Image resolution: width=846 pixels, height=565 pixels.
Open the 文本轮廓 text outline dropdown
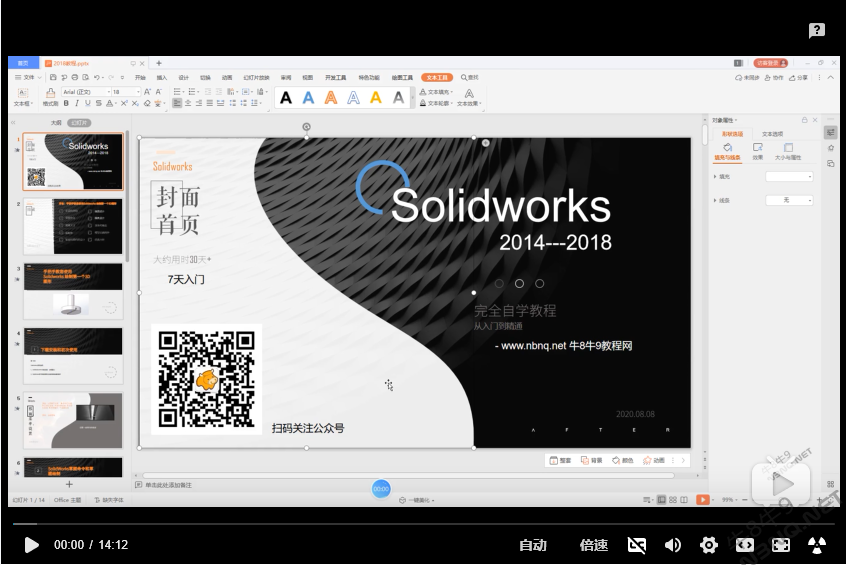click(436, 103)
